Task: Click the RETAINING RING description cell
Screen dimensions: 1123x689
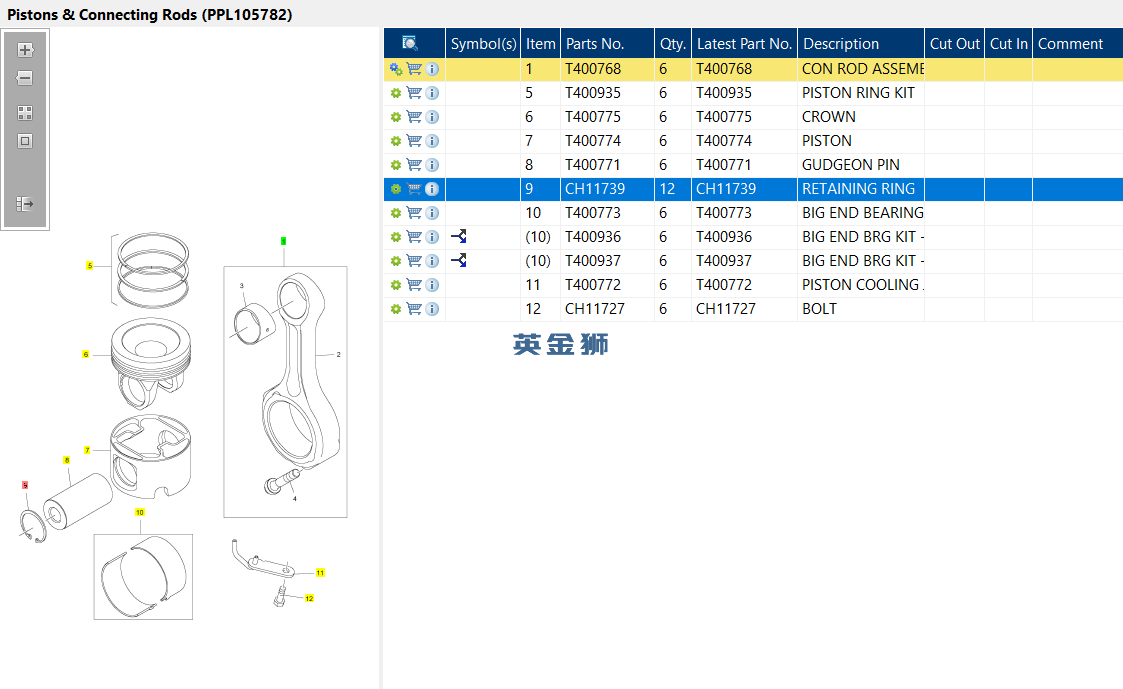Action: point(861,189)
